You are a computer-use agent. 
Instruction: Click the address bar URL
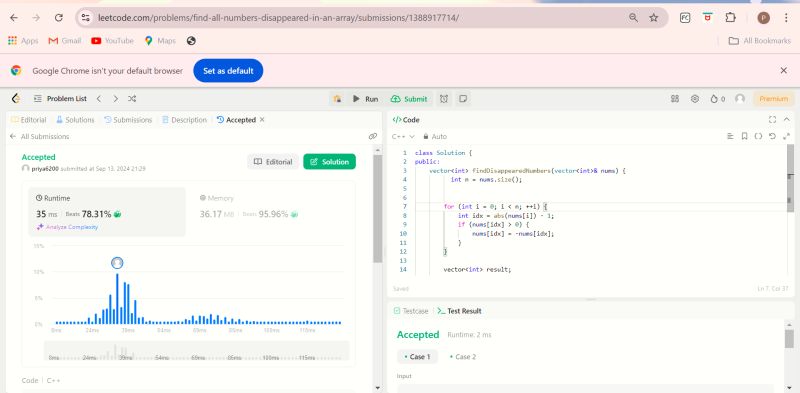point(278,18)
